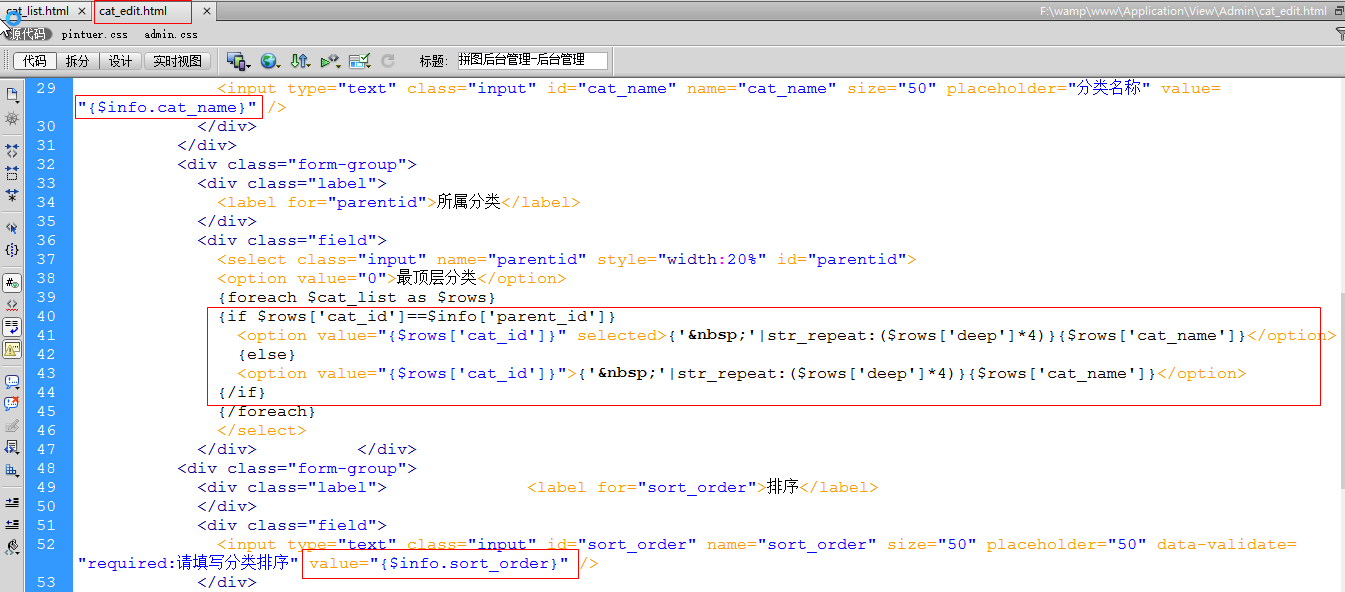
Task: Open the pintuer.css related file
Action: (x=94, y=34)
